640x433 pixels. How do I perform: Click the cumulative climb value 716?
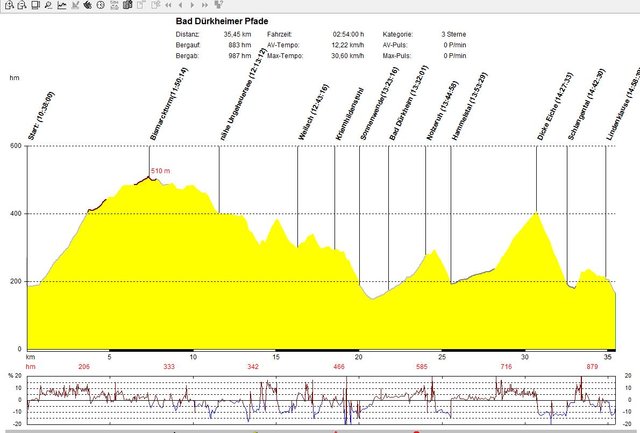coord(506,366)
